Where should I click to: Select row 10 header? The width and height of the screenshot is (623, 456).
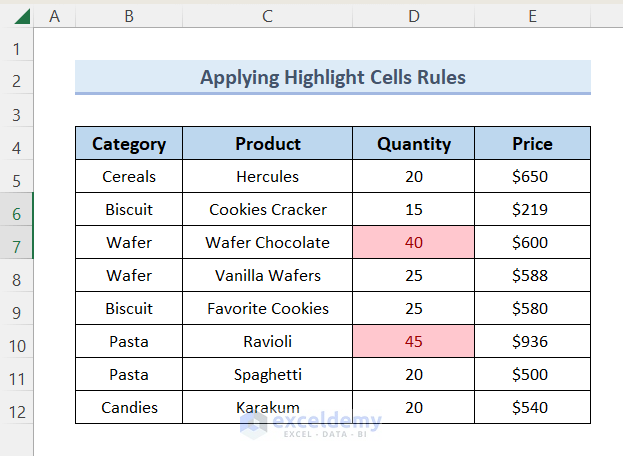pos(17,342)
